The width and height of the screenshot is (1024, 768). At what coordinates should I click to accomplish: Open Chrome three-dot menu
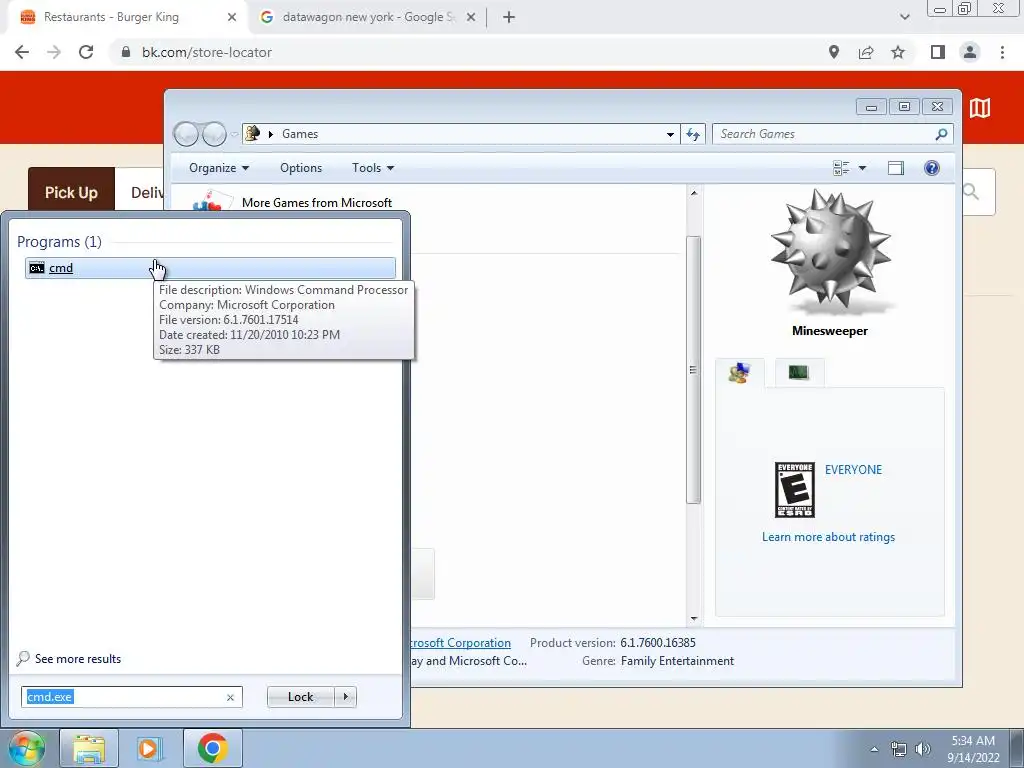1002,52
